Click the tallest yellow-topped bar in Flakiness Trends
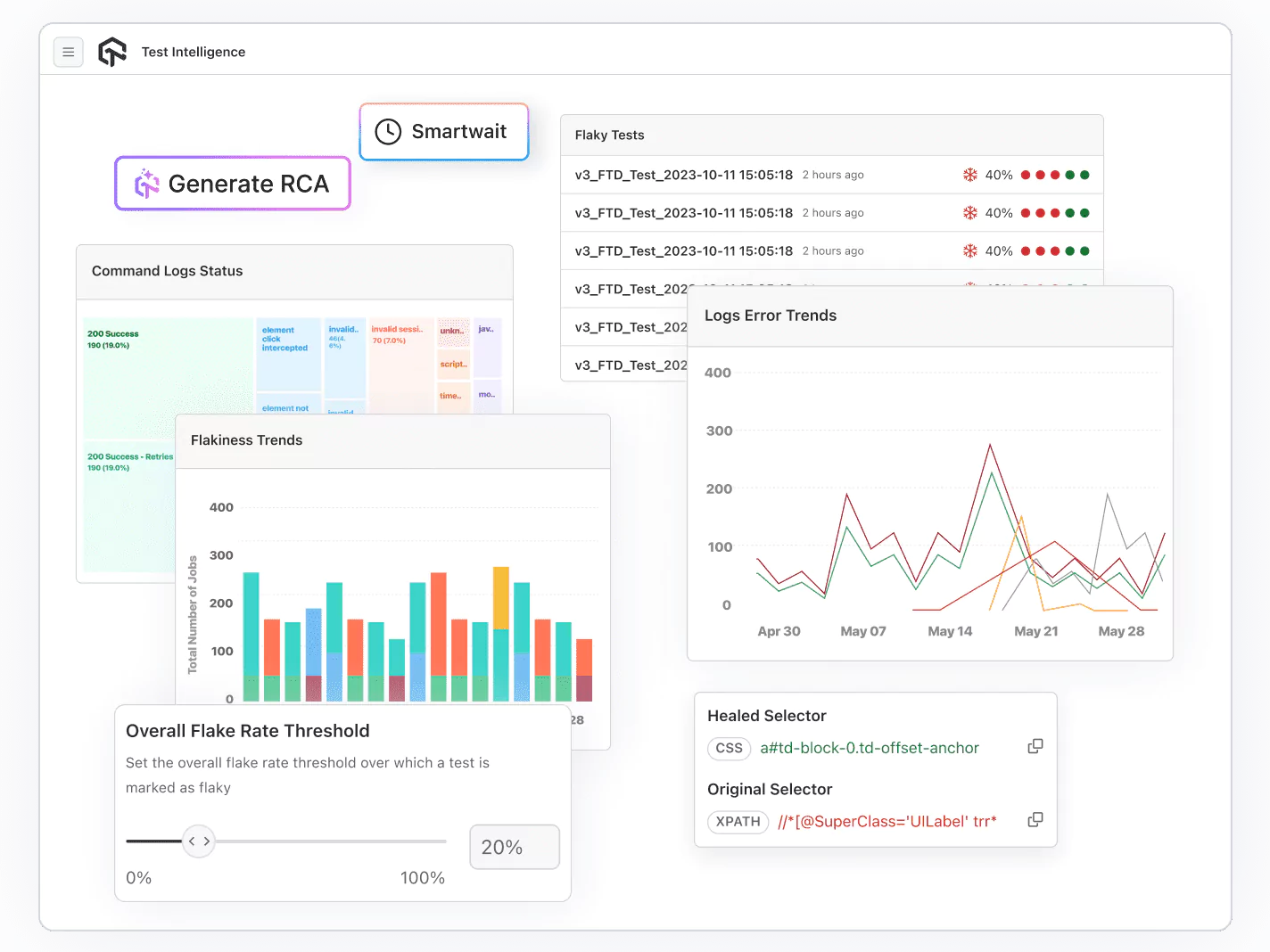Viewport: 1270px width, 952px height. pyautogui.click(x=501, y=633)
